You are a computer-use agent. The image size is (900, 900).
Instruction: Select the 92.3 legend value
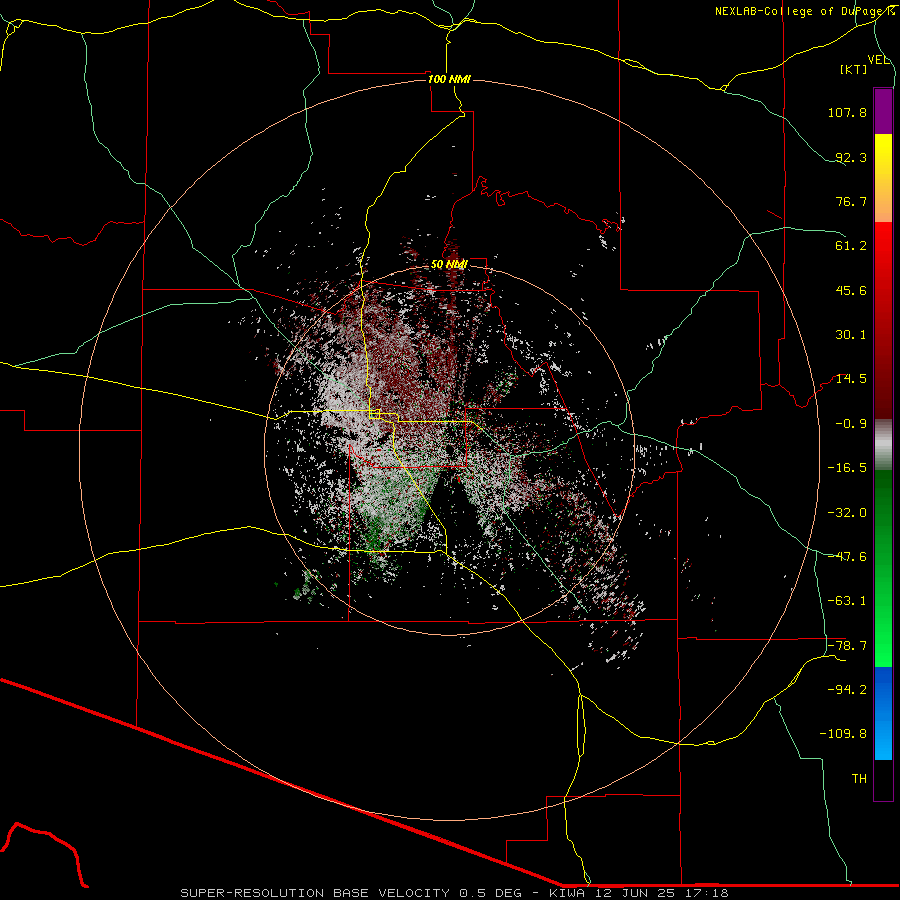[x=851, y=157]
